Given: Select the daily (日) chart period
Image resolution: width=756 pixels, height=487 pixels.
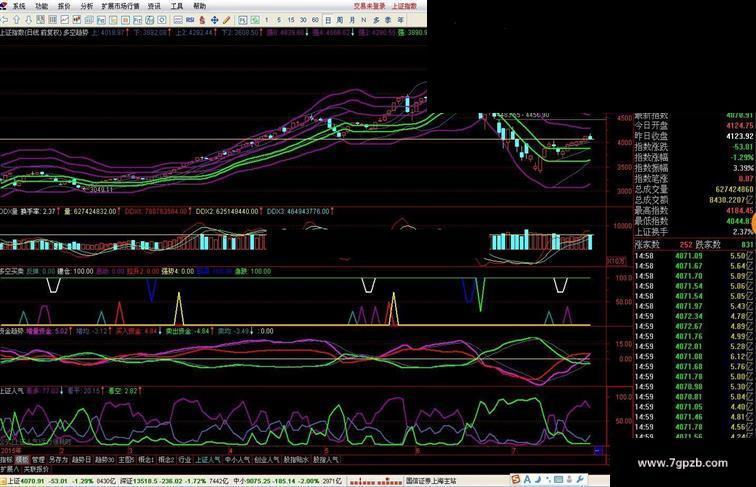Looking at the screenshot, I should click(328, 20).
